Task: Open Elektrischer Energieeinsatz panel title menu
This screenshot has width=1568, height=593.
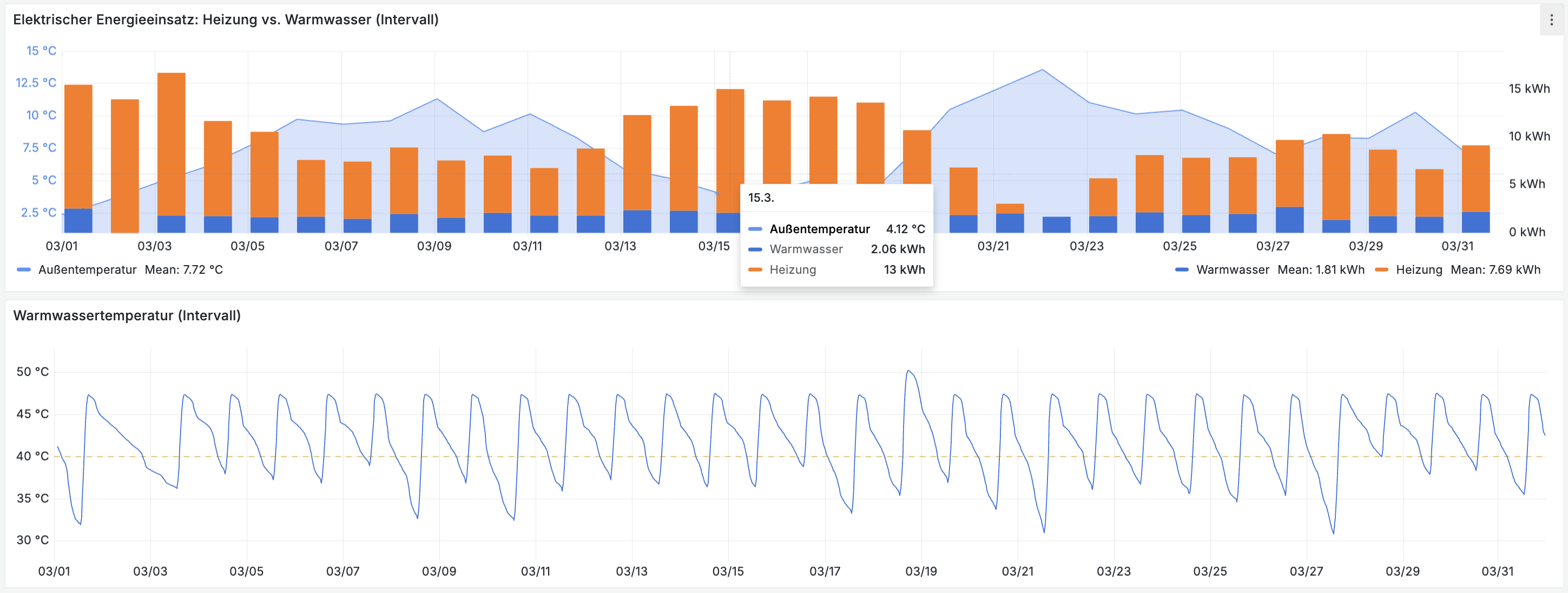Action: coord(225,19)
